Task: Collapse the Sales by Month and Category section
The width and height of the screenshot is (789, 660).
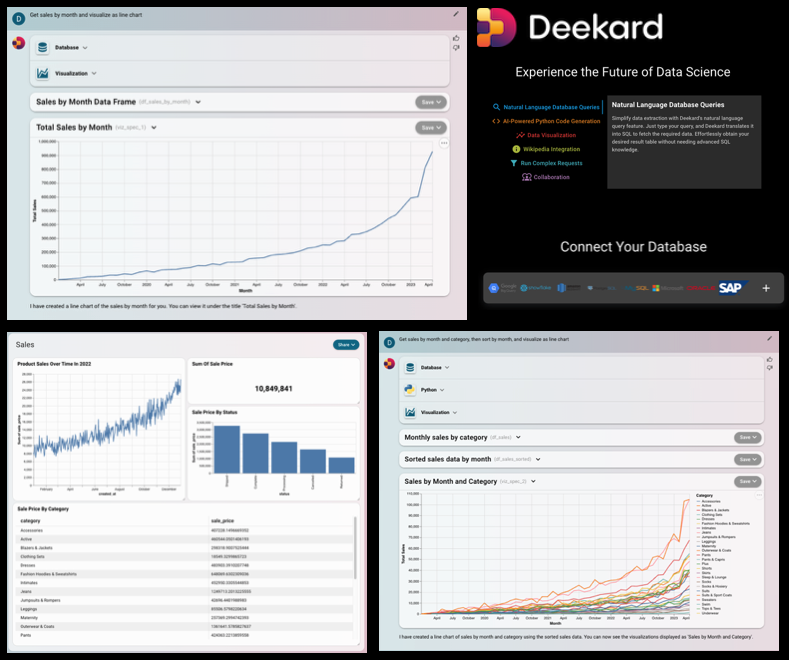Action: pyautogui.click(x=533, y=481)
